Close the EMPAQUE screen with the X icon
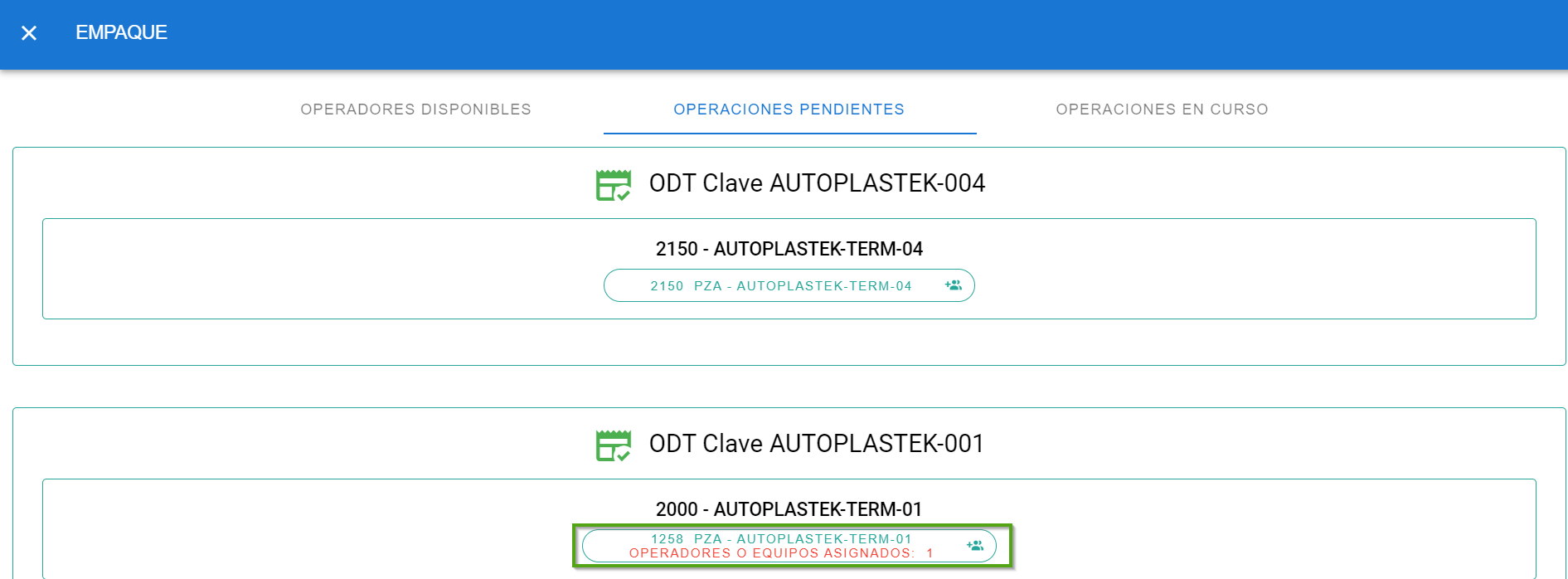Image resolution: width=1568 pixels, height=579 pixels. (29, 33)
